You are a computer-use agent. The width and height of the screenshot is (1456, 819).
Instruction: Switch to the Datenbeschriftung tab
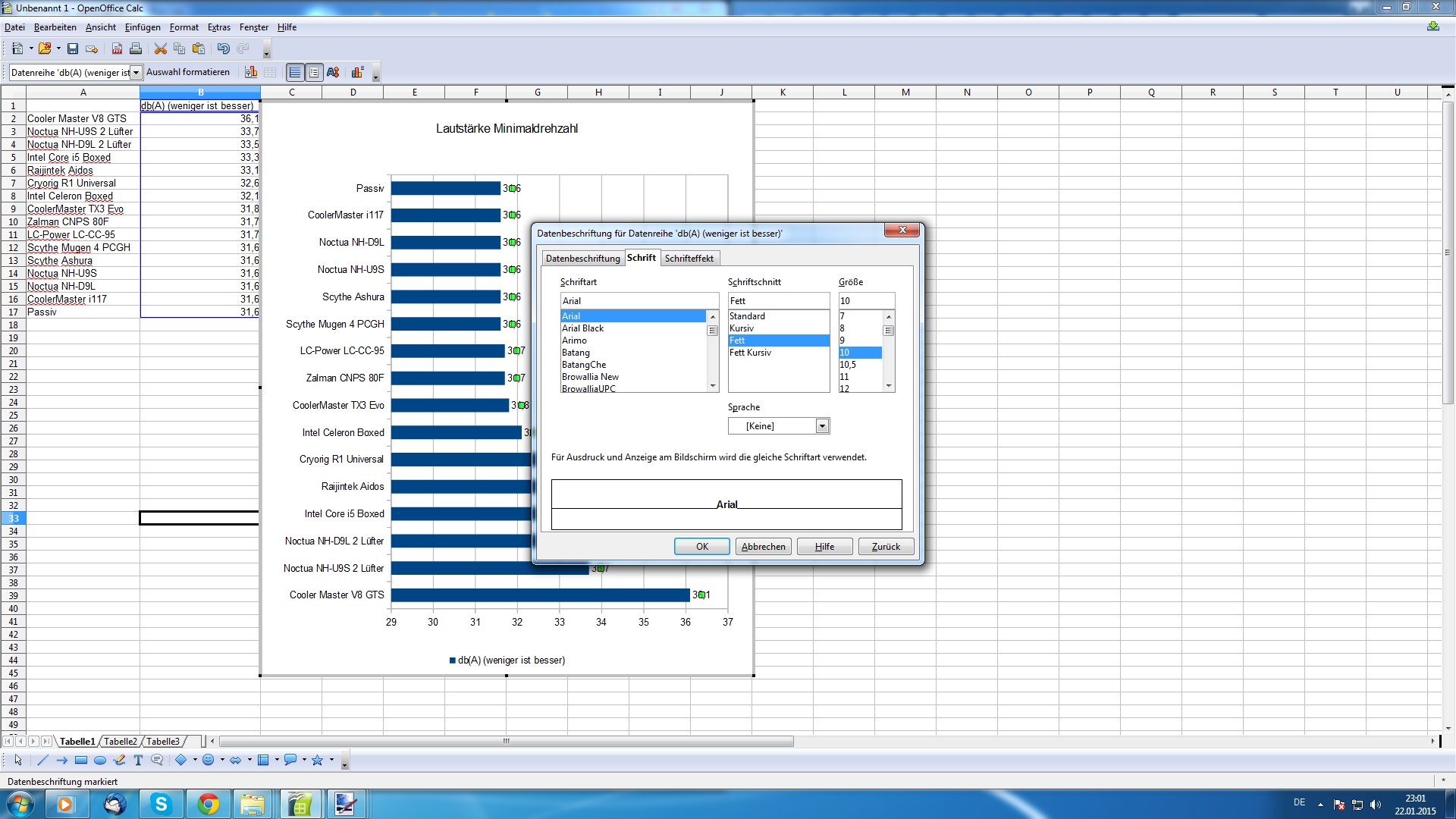(583, 259)
